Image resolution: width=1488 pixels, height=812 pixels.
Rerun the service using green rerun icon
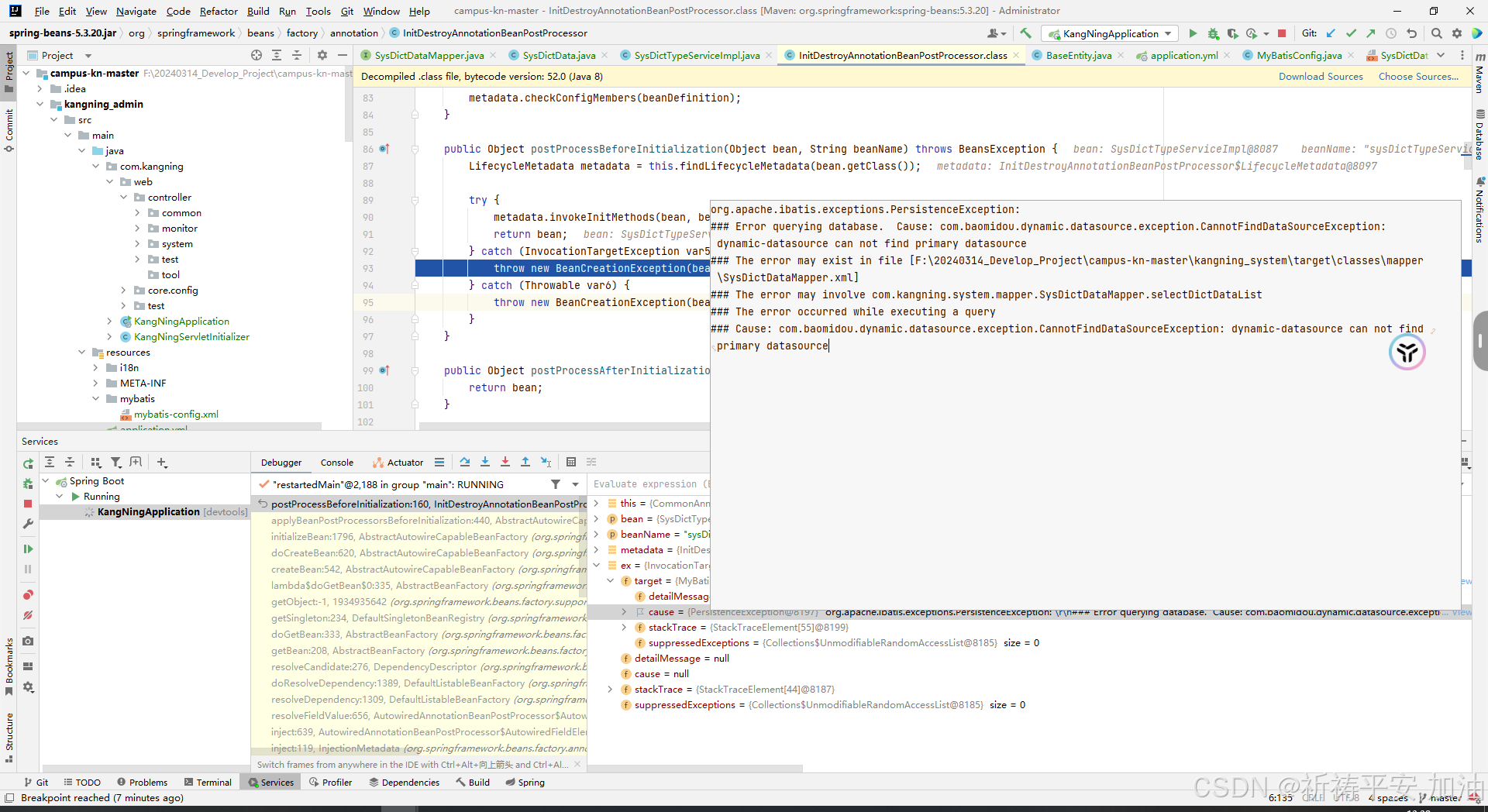(28, 463)
